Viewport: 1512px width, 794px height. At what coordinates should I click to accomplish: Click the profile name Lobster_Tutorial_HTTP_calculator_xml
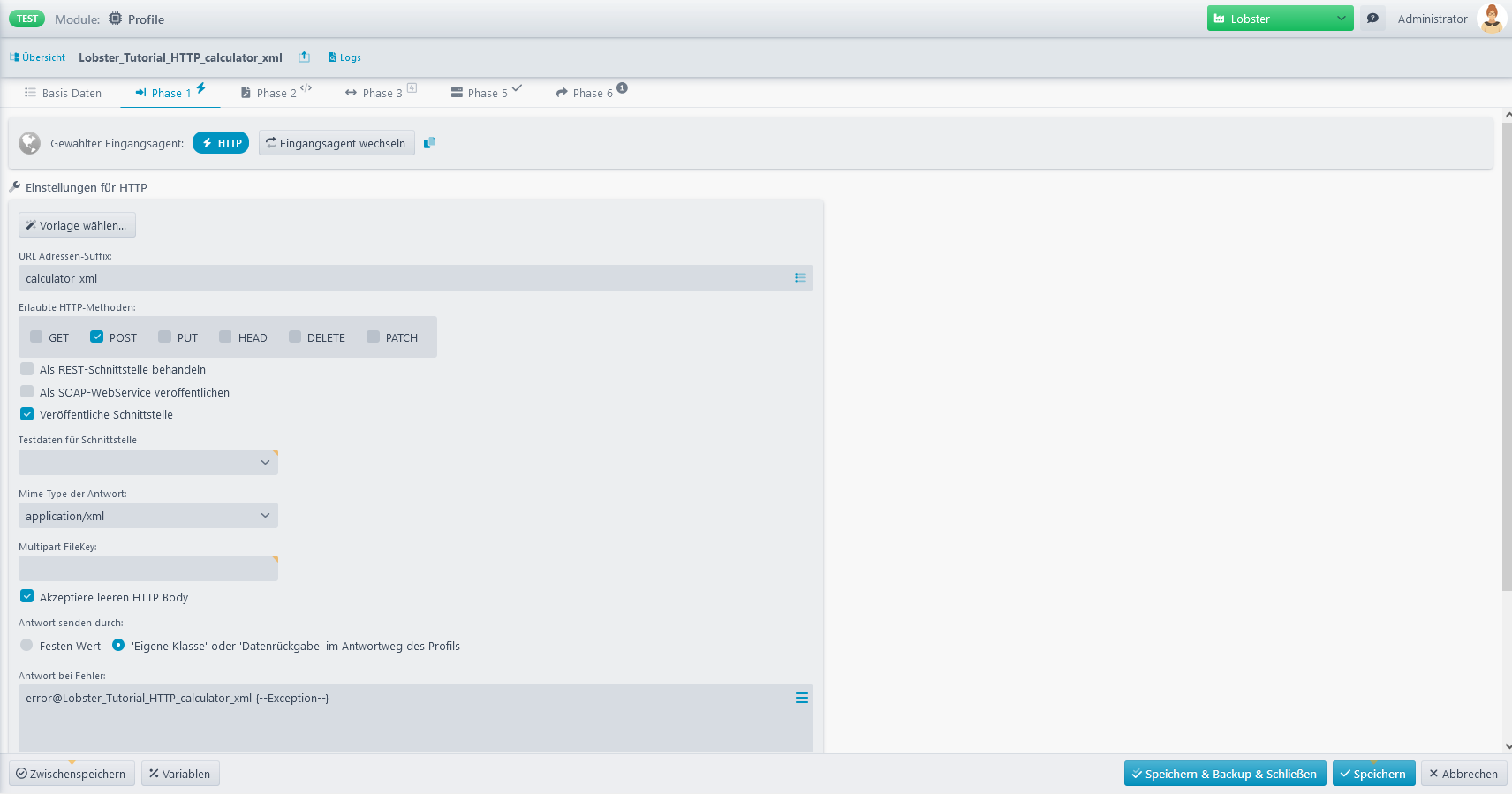(180, 57)
